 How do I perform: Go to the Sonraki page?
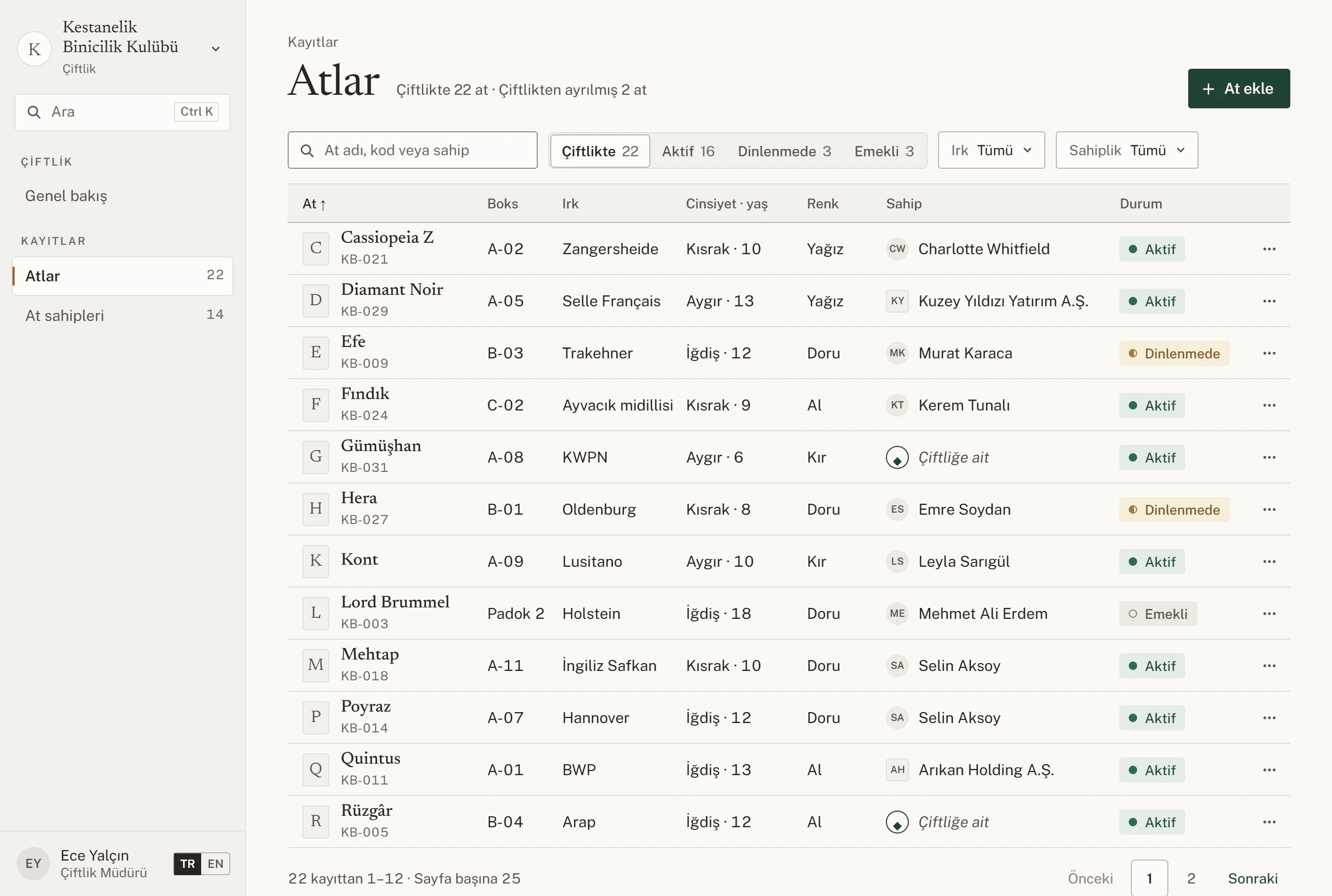coord(1252,878)
